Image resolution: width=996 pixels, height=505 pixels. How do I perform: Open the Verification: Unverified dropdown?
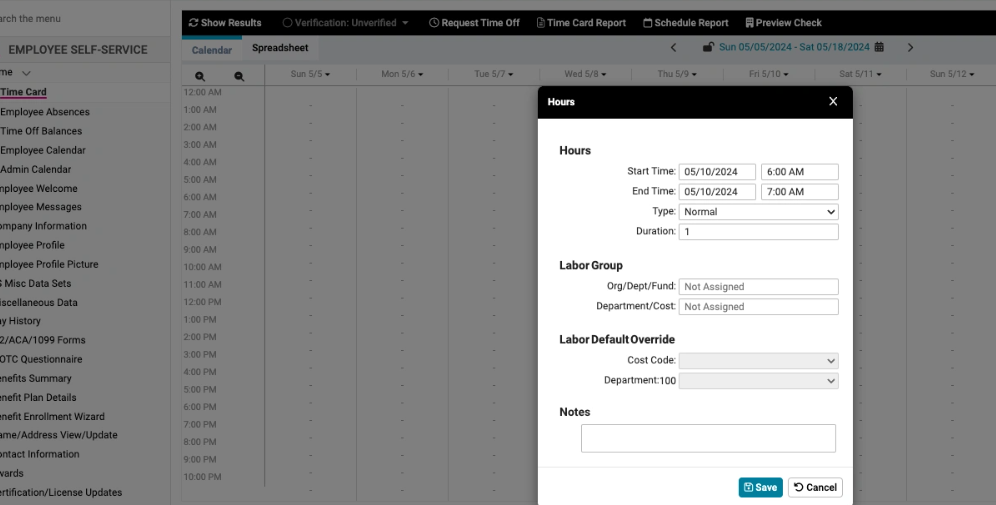[345, 23]
